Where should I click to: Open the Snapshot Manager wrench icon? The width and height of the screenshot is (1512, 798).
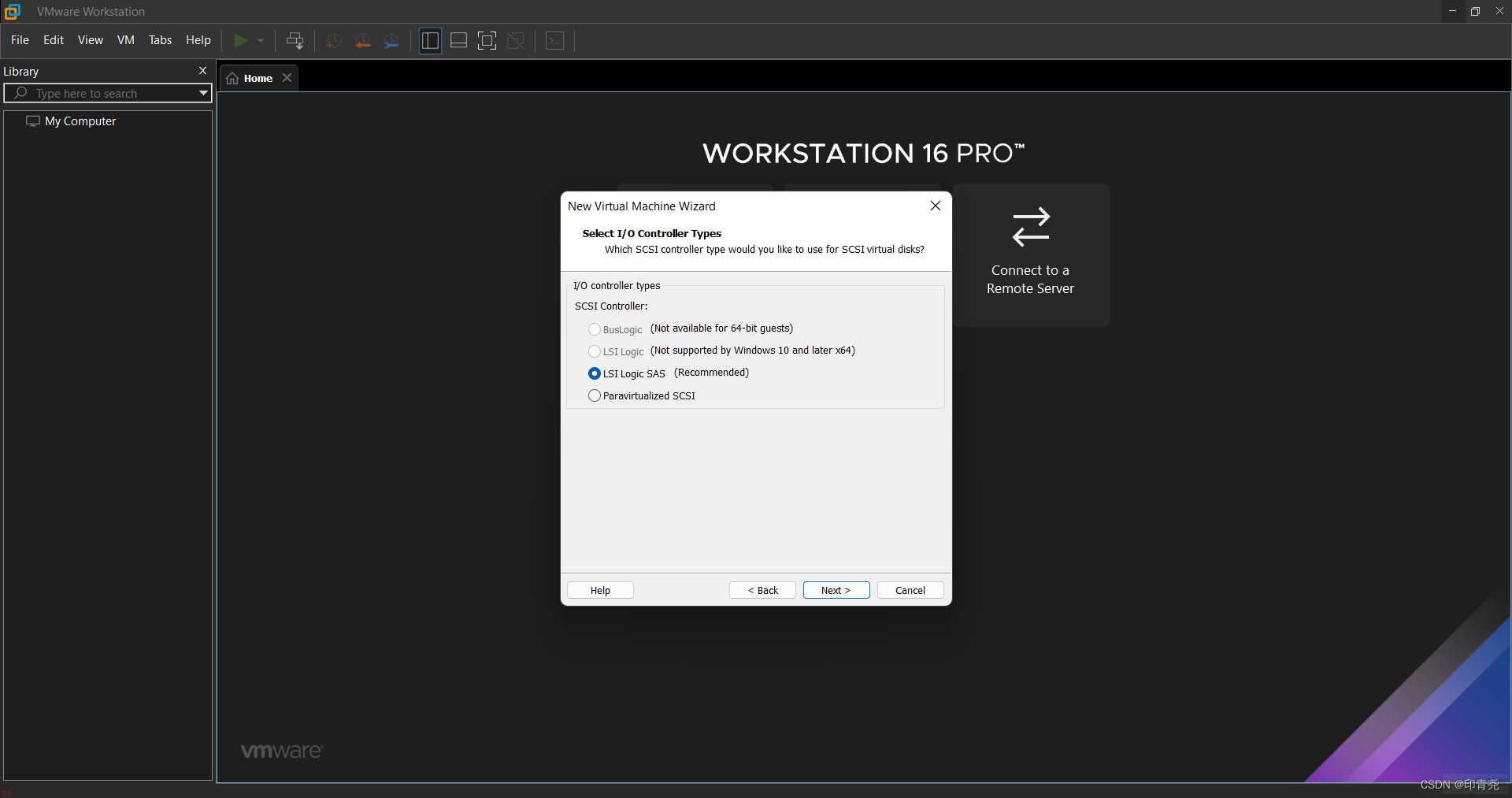391,41
